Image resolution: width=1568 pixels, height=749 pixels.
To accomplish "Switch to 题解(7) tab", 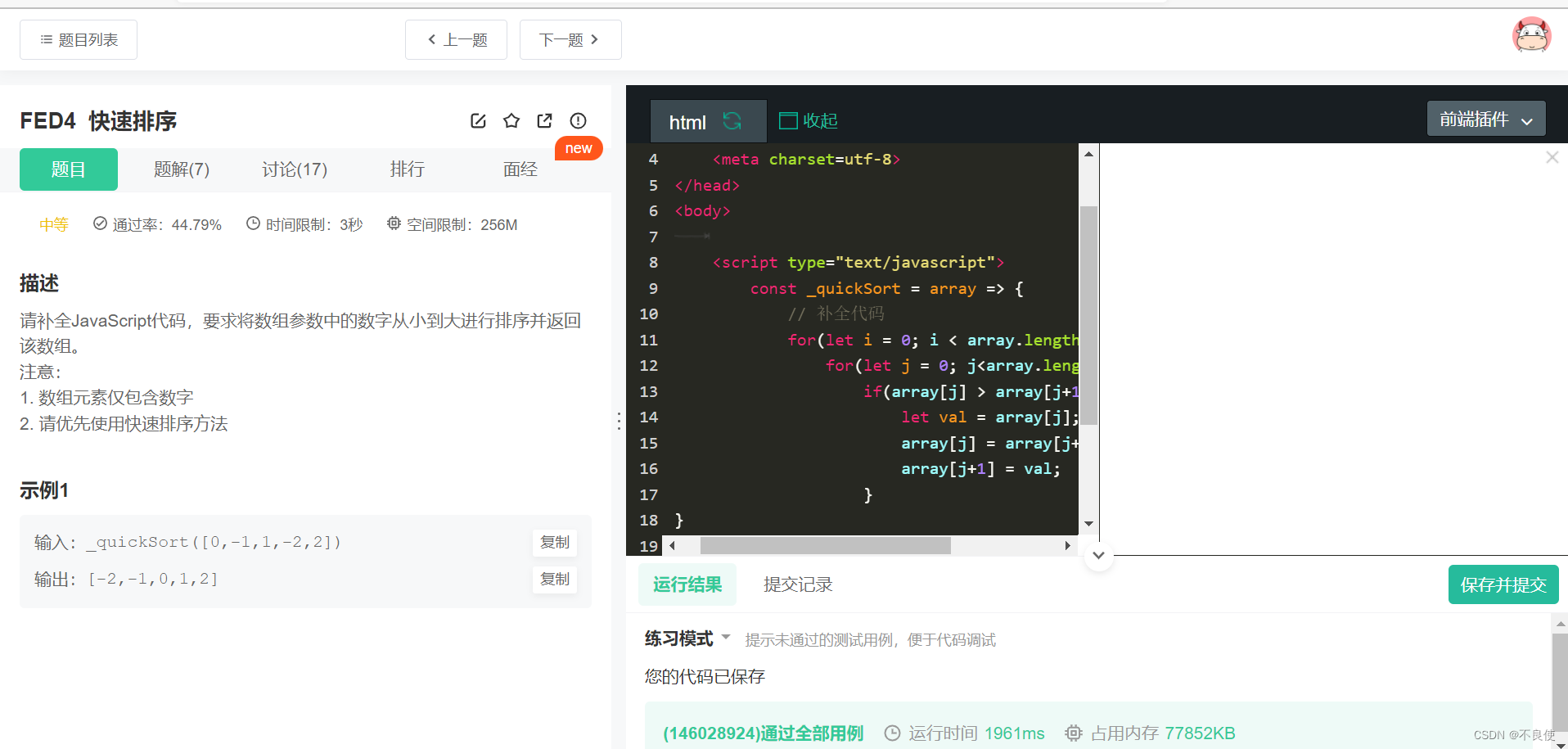I will 182,169.
